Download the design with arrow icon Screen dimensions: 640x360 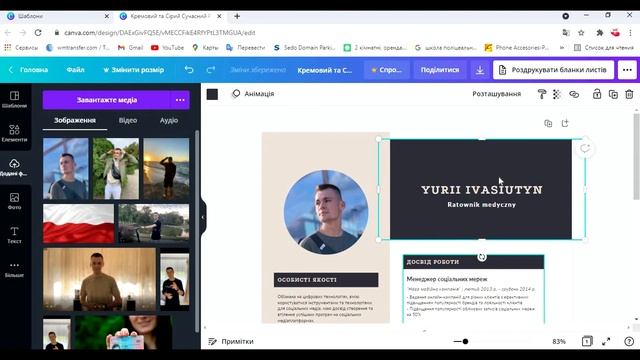click(480, 70)
